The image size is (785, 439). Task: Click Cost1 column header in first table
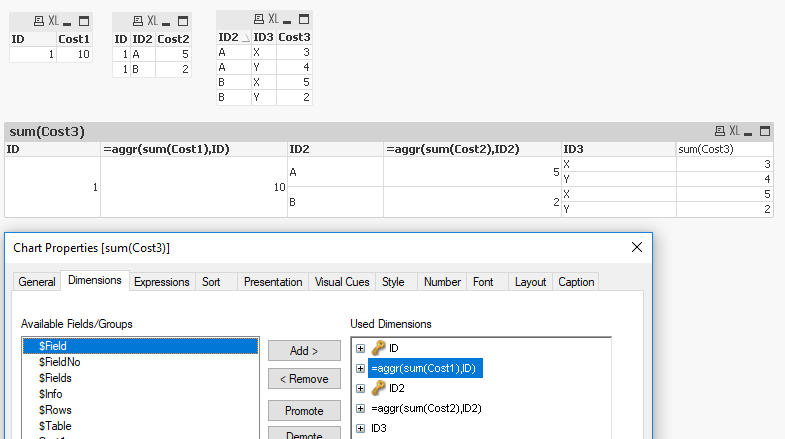pos(74,39)
